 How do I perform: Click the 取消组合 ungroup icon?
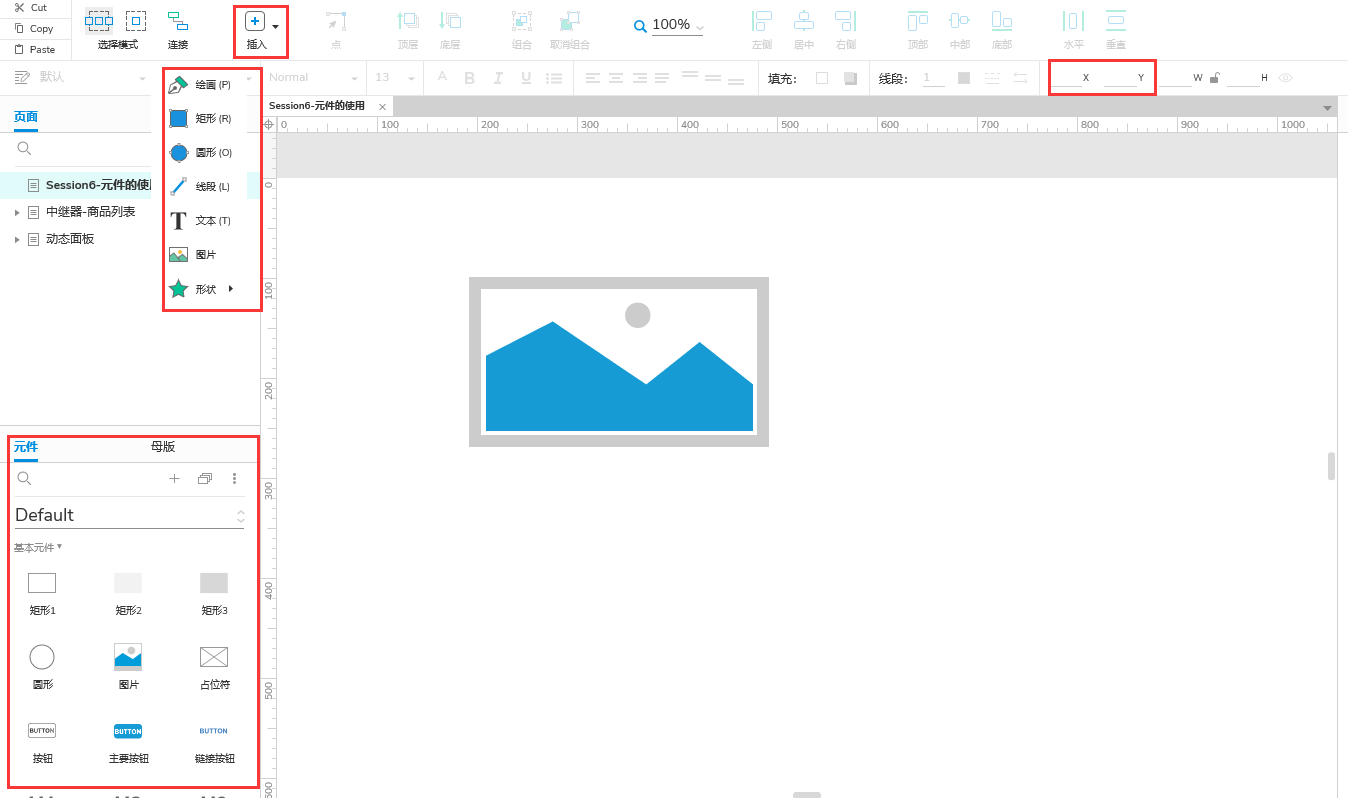pos(570,21)
